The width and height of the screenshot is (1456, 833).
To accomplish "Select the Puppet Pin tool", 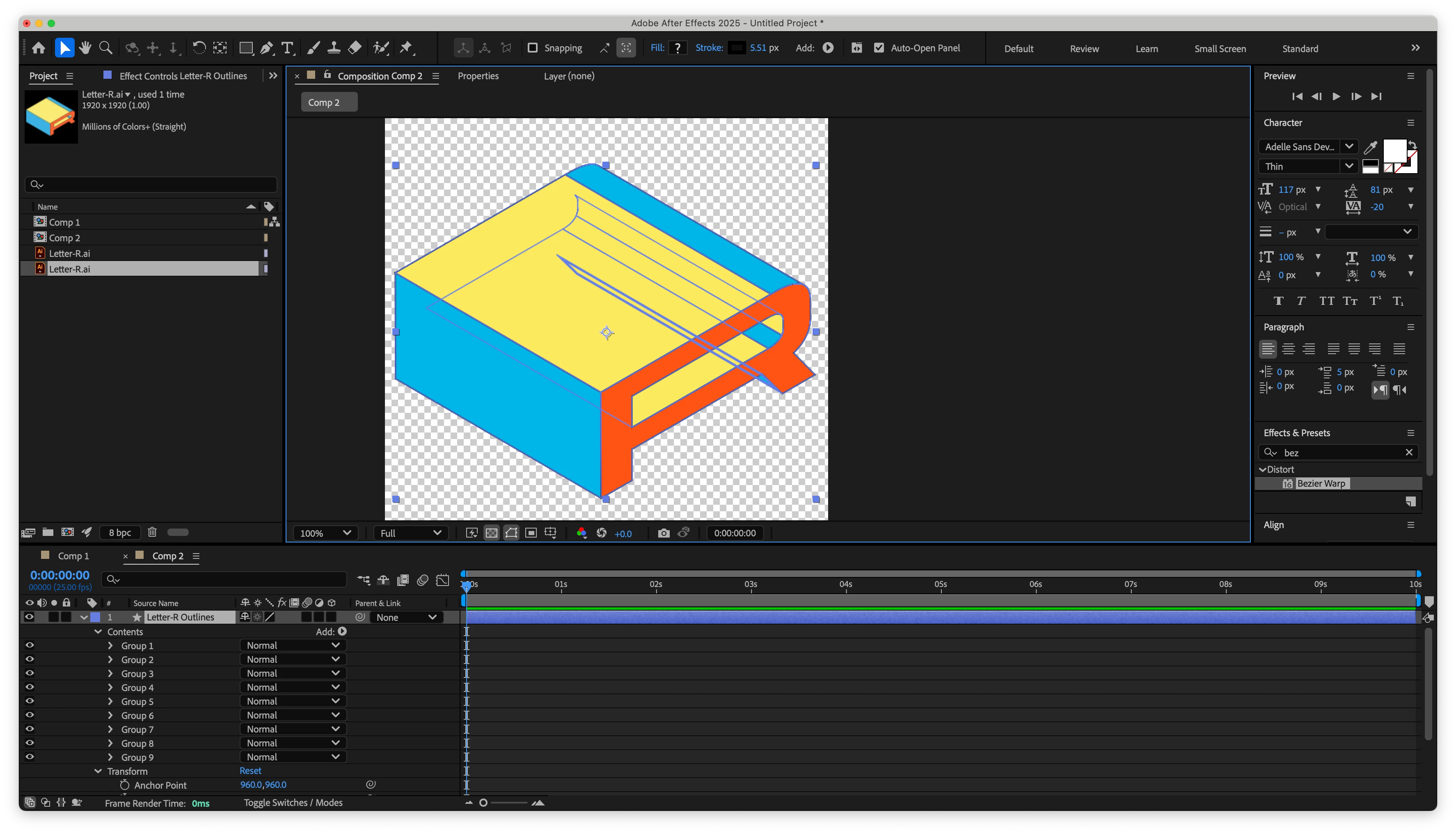I will pos(405,48).
